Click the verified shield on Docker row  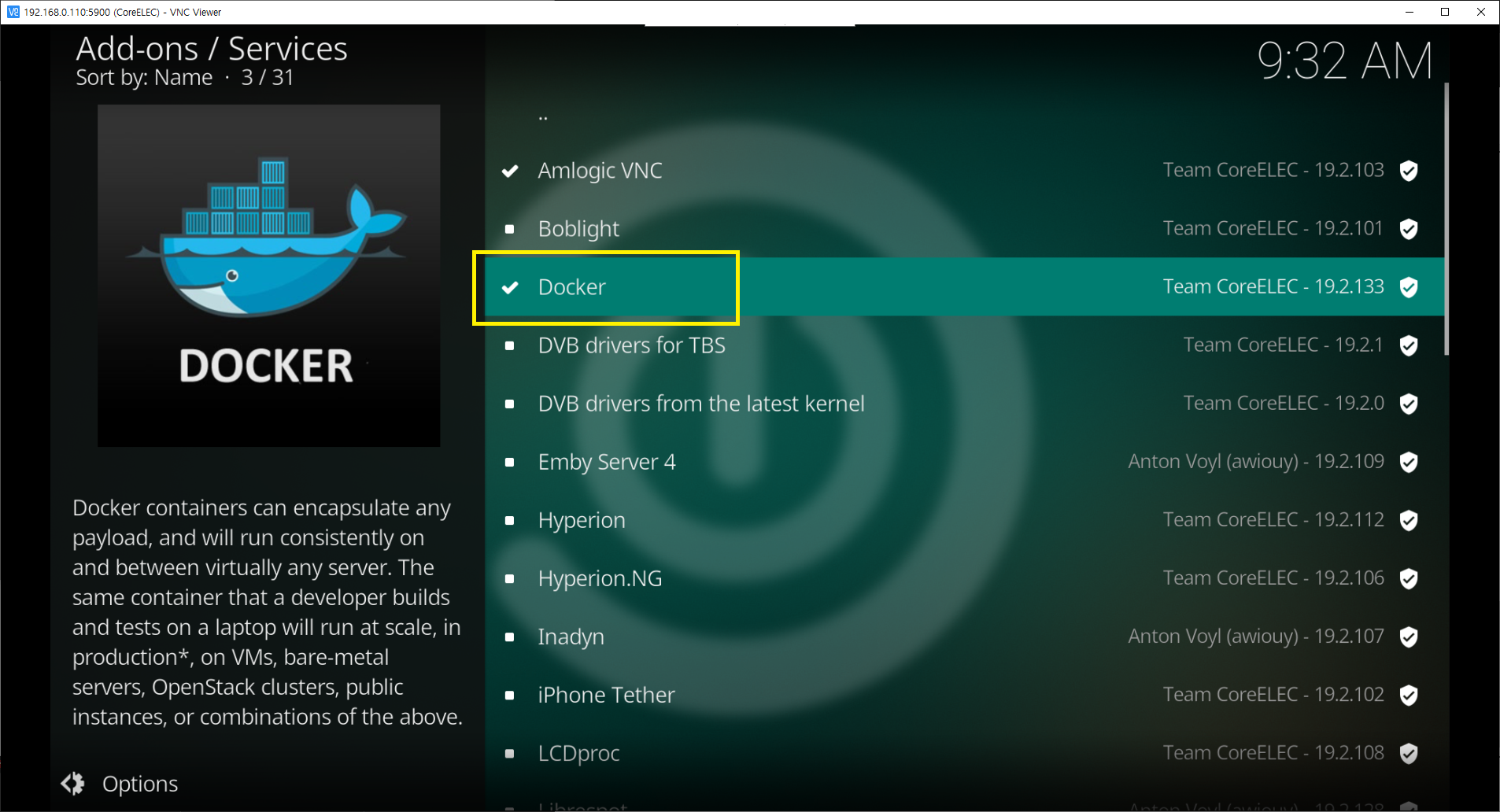point(1409,287)
